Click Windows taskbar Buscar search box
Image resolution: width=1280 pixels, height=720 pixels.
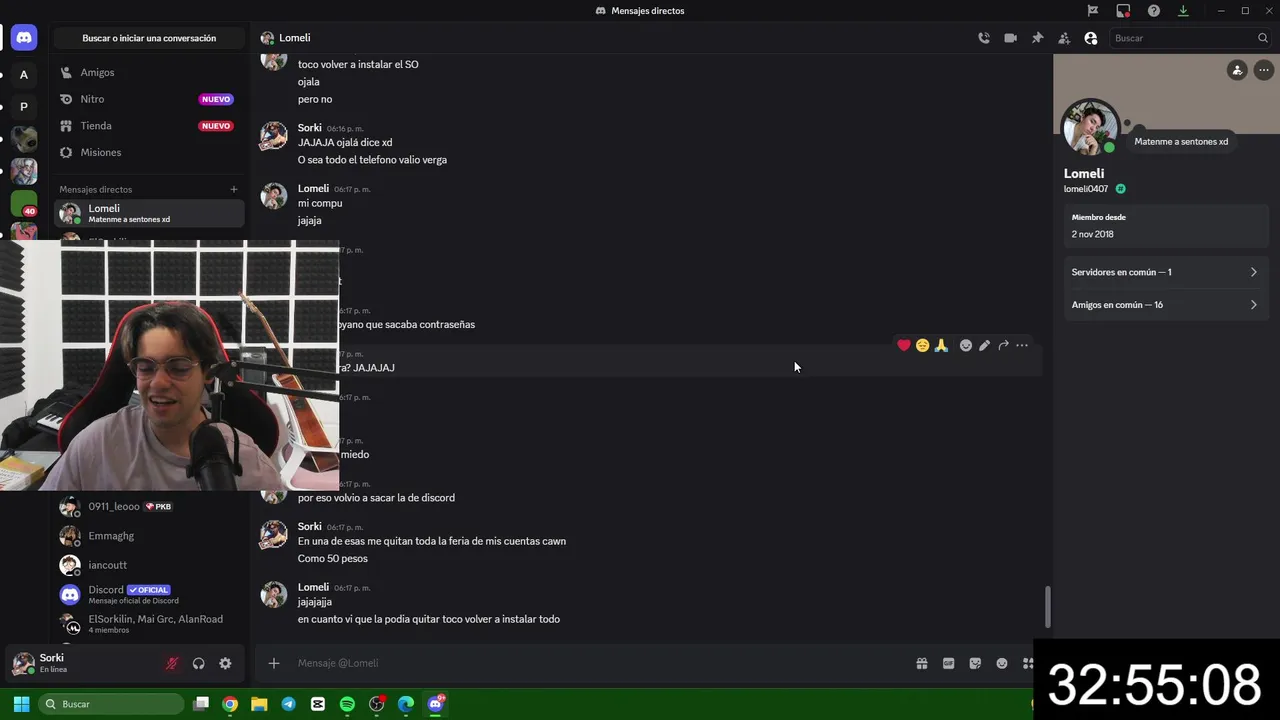pos(112,704)
